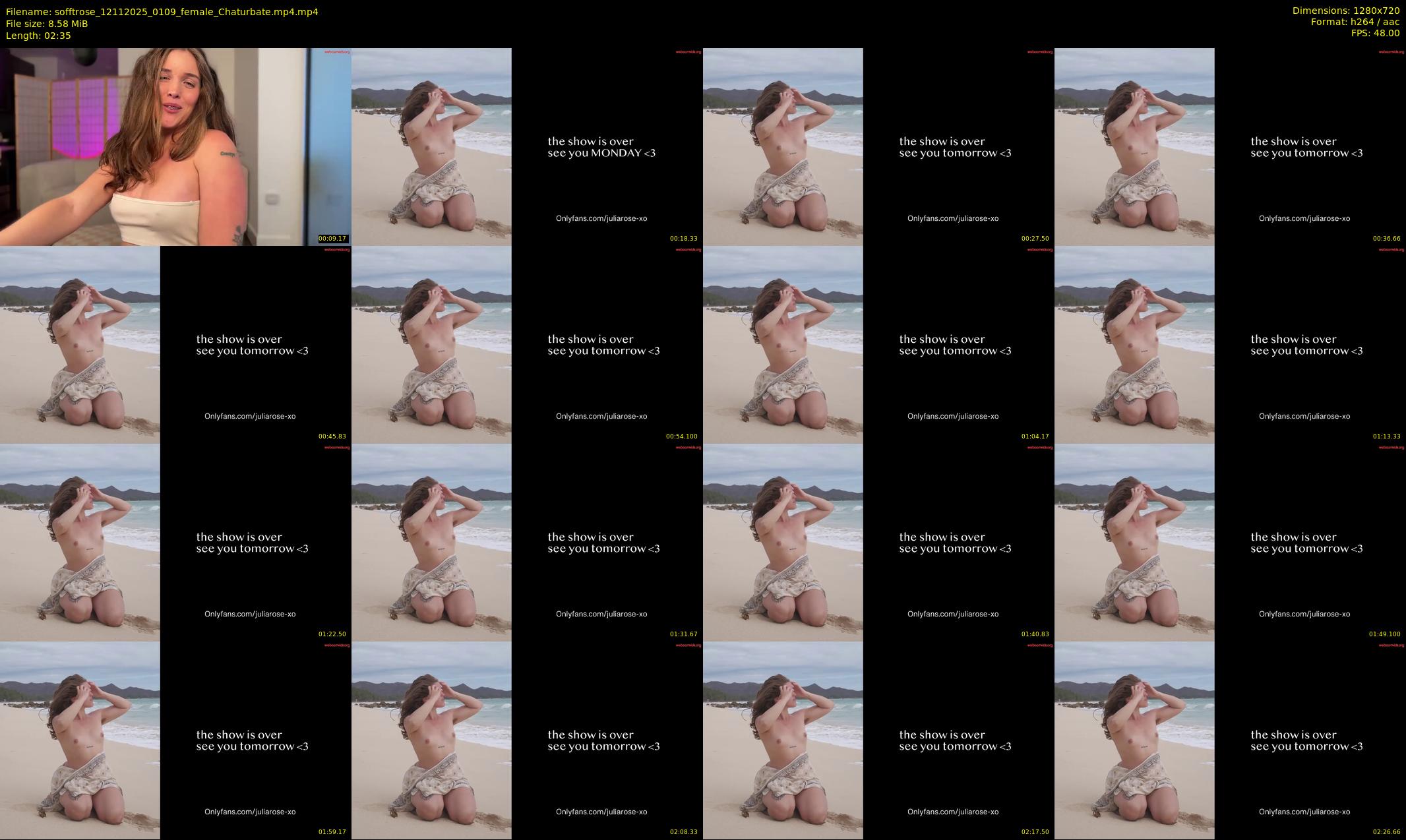
Task: Click the 00:18.33 timestamp label
Action: point(683,239)
